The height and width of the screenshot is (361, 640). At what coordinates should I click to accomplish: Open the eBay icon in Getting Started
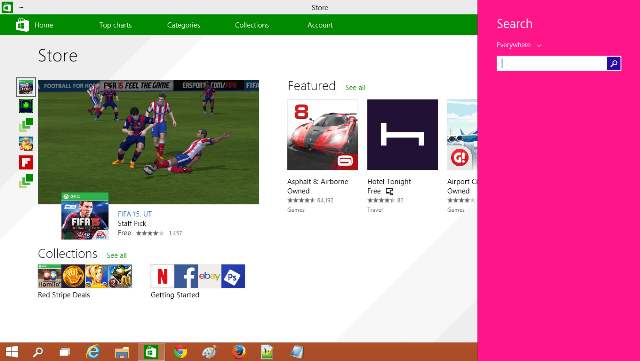point(209,276)
